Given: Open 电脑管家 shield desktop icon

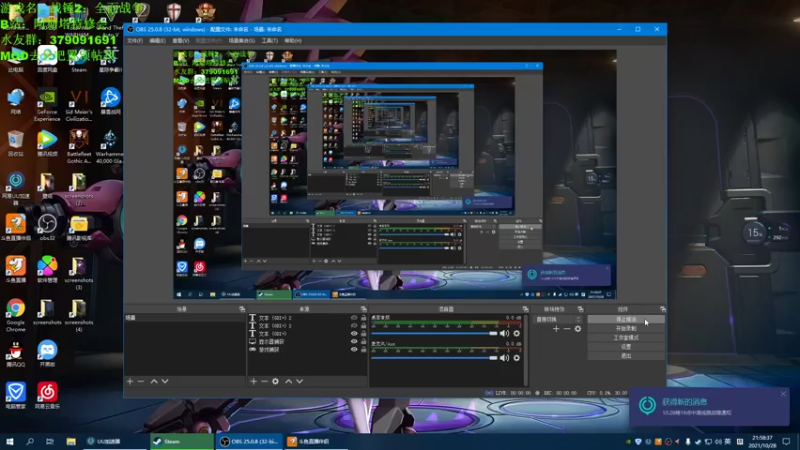Looking at the screenshot, I should pyautogui.click(x=16, y=396).
